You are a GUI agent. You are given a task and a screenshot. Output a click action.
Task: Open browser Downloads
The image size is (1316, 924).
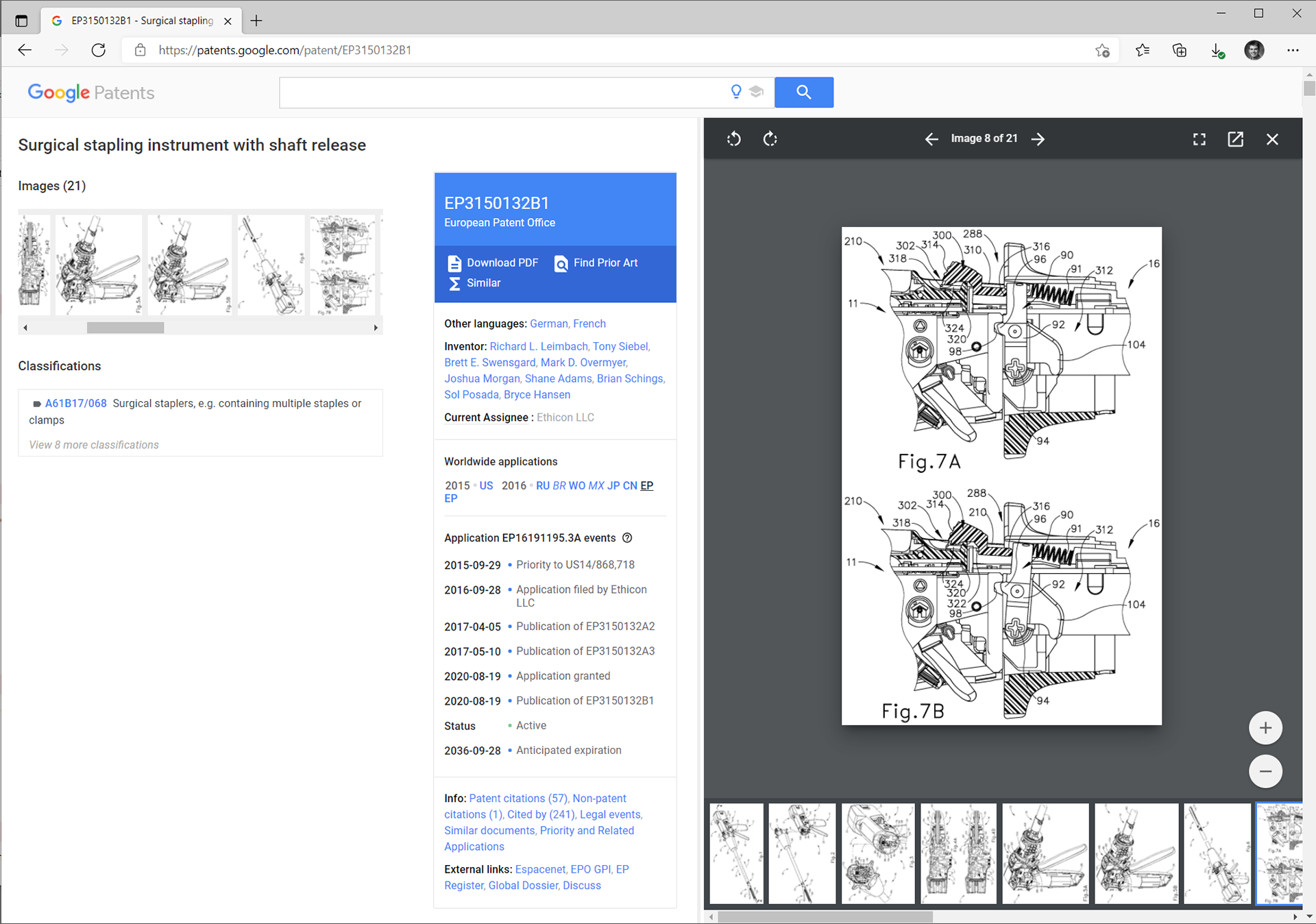click(x=1217, y=50)
